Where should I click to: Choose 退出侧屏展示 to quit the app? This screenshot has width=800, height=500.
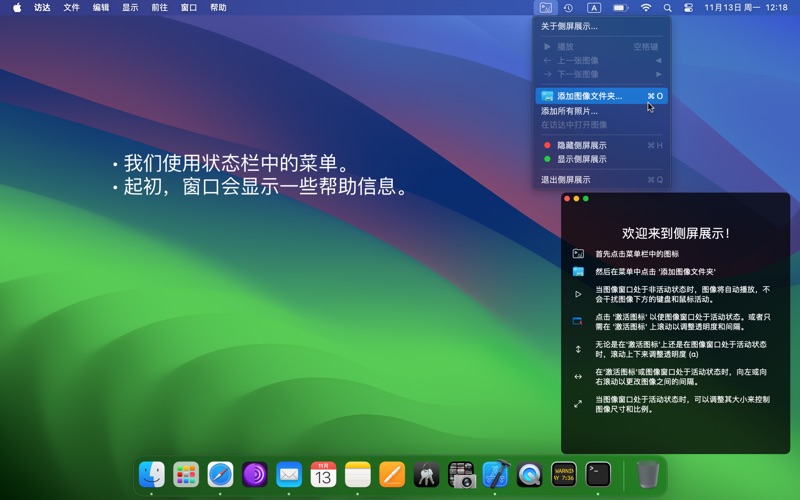565,180
